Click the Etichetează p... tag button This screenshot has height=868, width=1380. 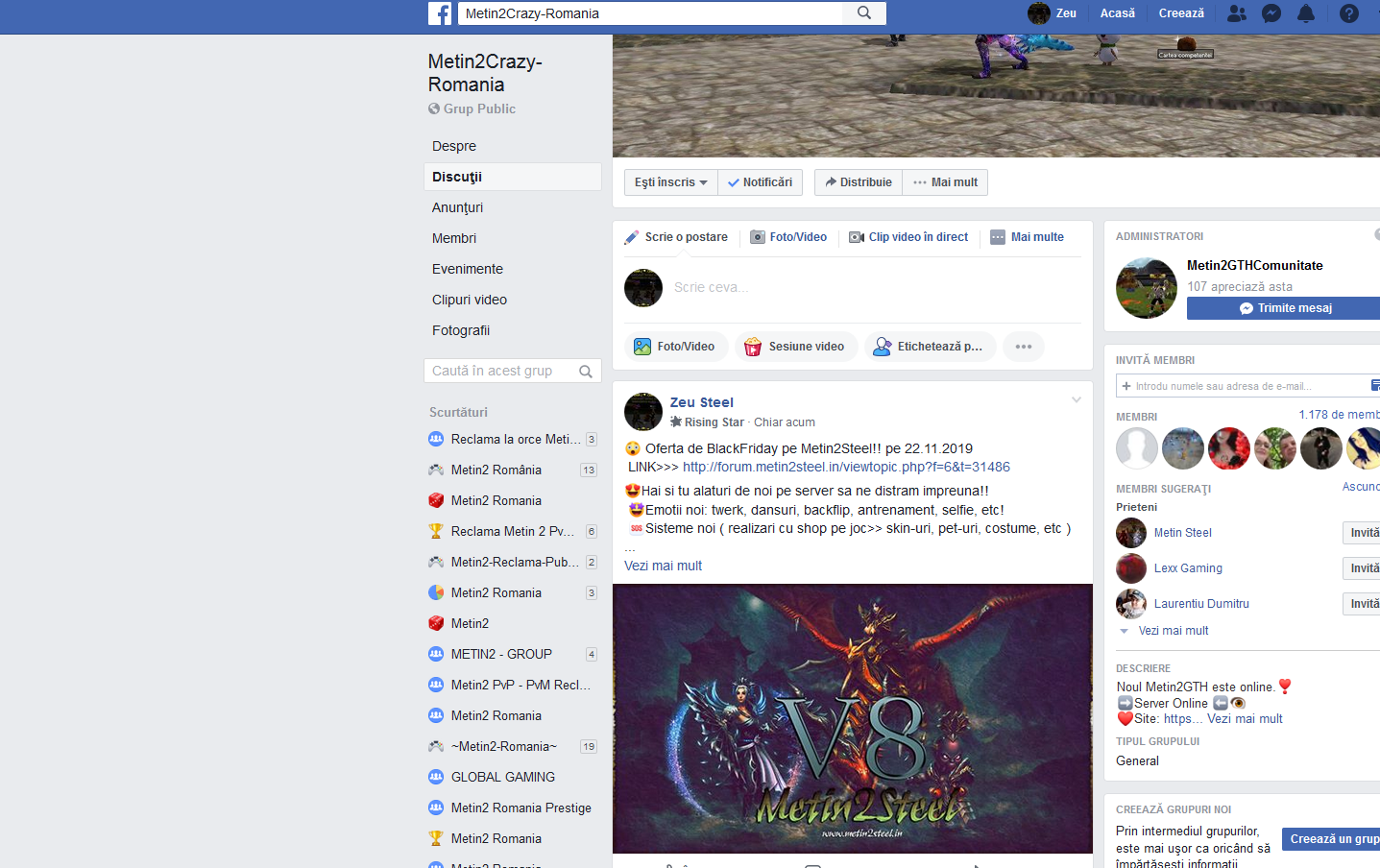pos(930,347)
